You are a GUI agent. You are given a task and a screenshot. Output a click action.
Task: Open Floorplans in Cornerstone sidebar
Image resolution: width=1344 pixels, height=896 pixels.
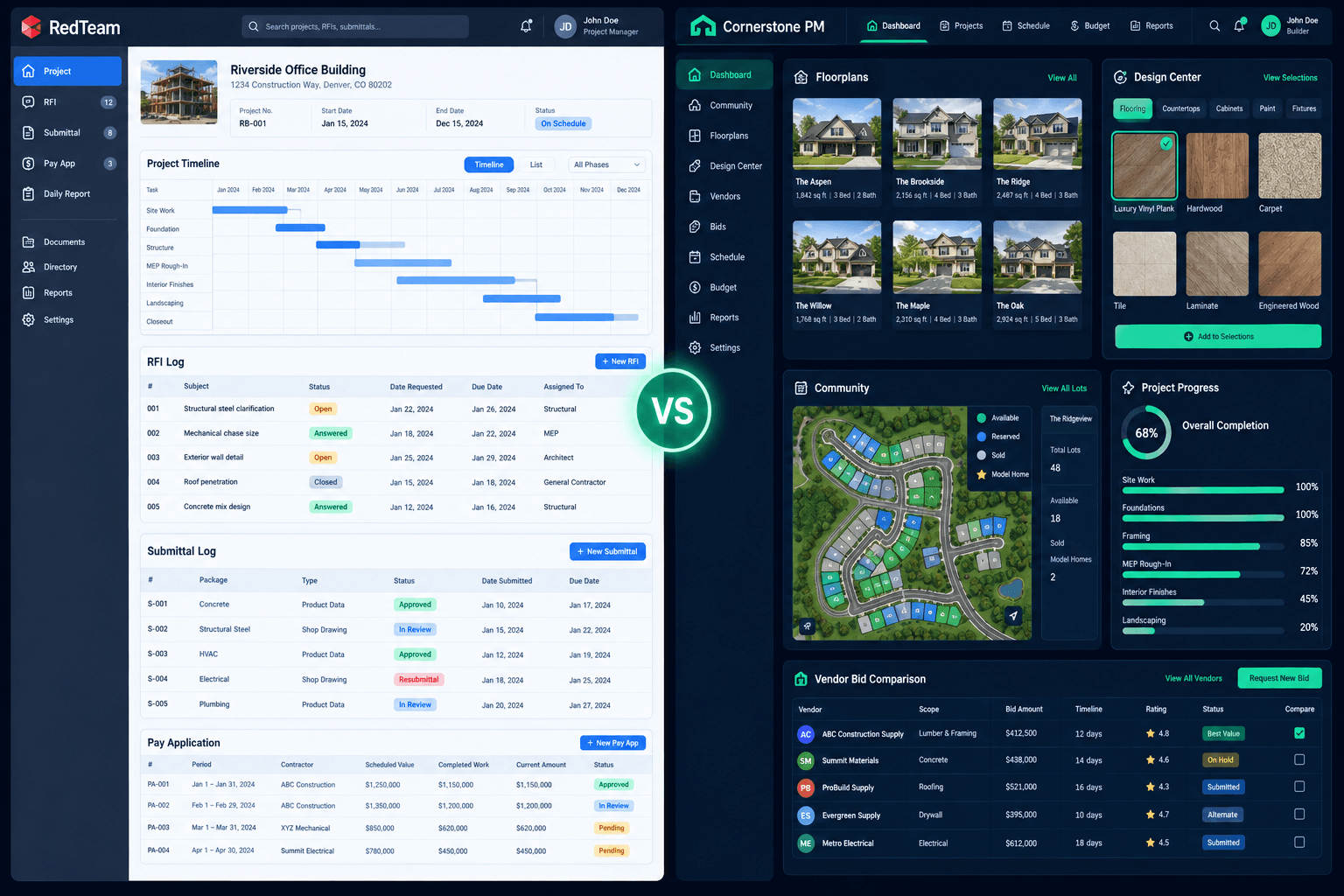pyautogui.click(x=724, y=136)
